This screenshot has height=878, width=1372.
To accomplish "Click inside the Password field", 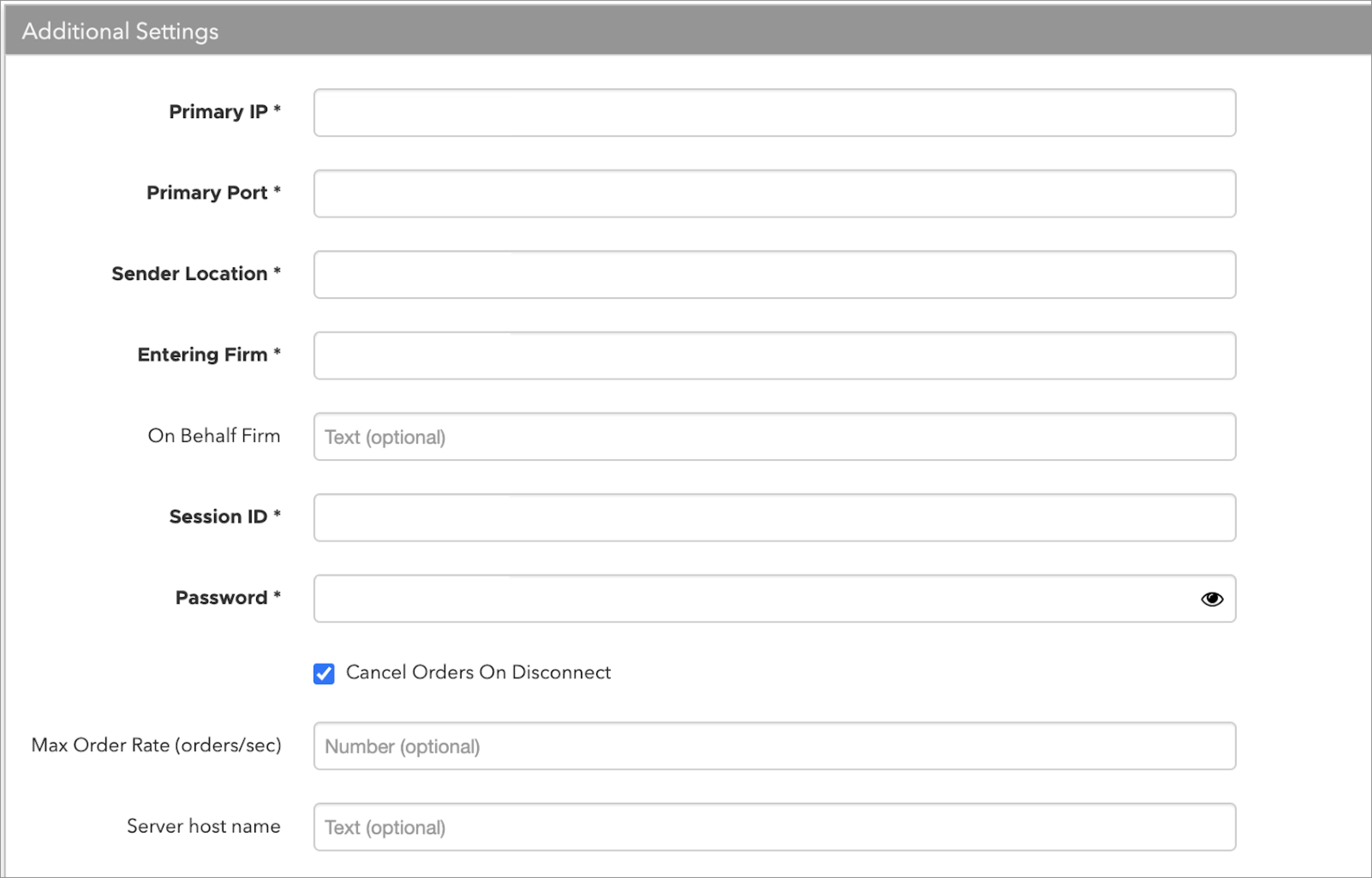I will (x=752, y=599).
